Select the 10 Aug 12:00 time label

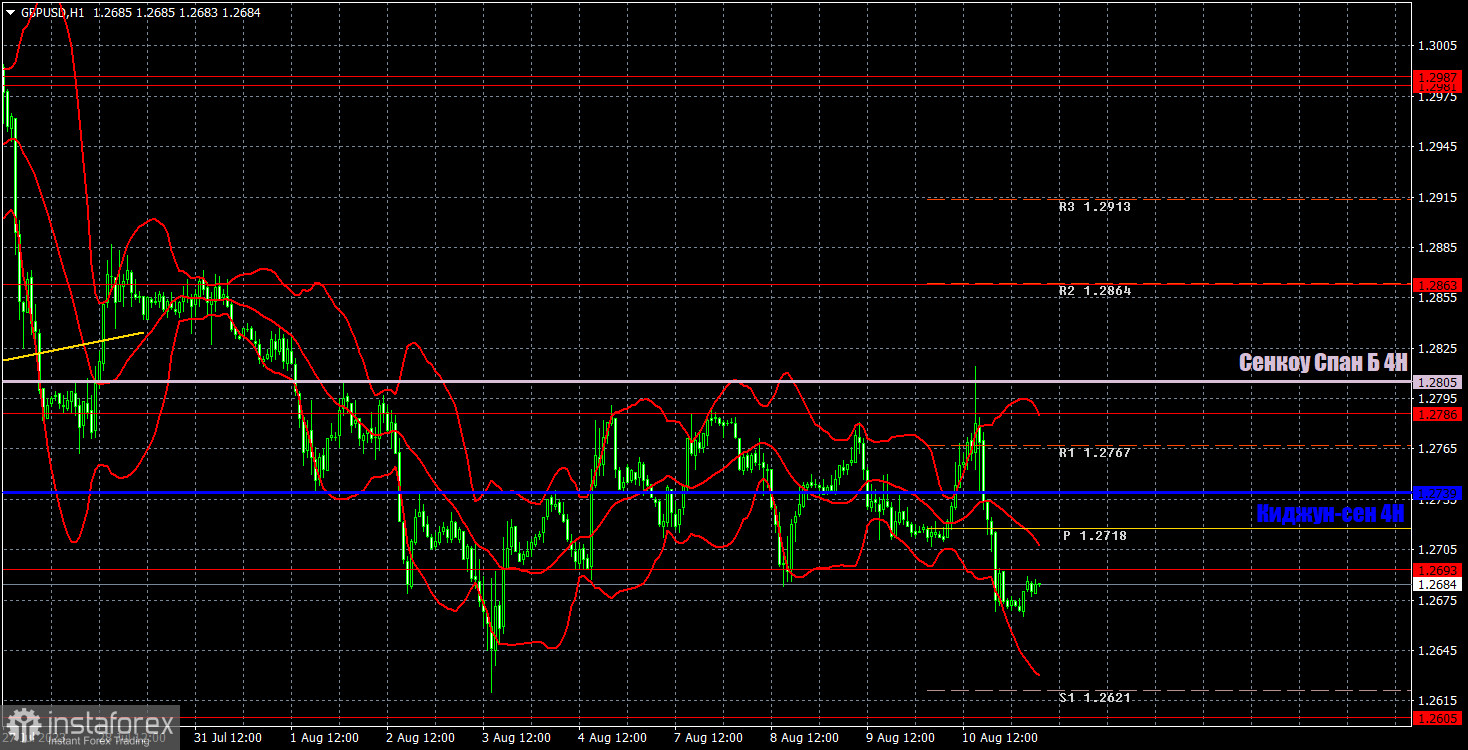pyautogui.click(x=1001, y=738)
